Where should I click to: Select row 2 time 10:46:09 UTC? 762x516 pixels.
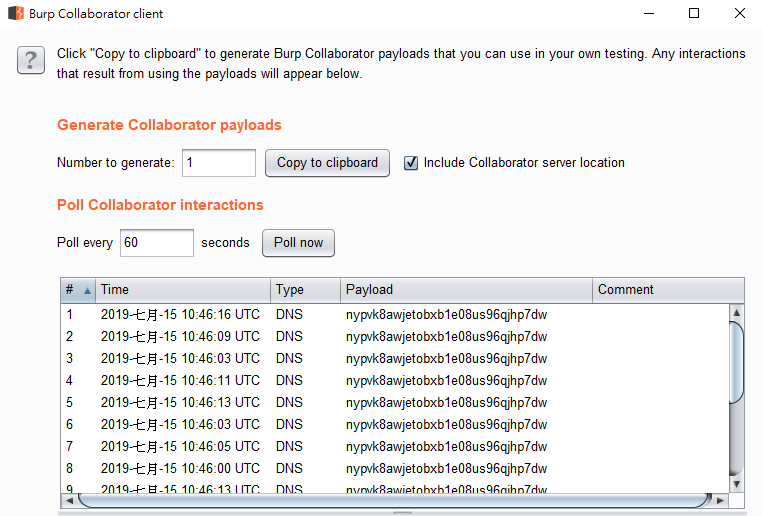(x=180, y=337)
